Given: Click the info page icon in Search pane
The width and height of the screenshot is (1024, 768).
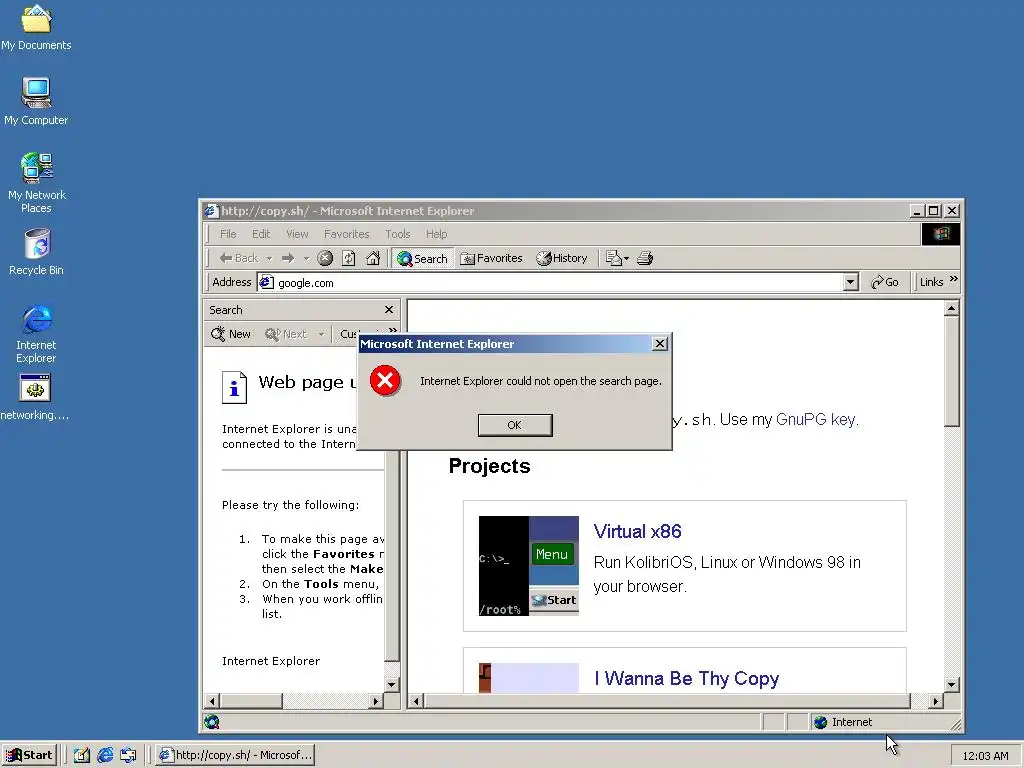Looking at the screenshot, I should tap(234, 387).
